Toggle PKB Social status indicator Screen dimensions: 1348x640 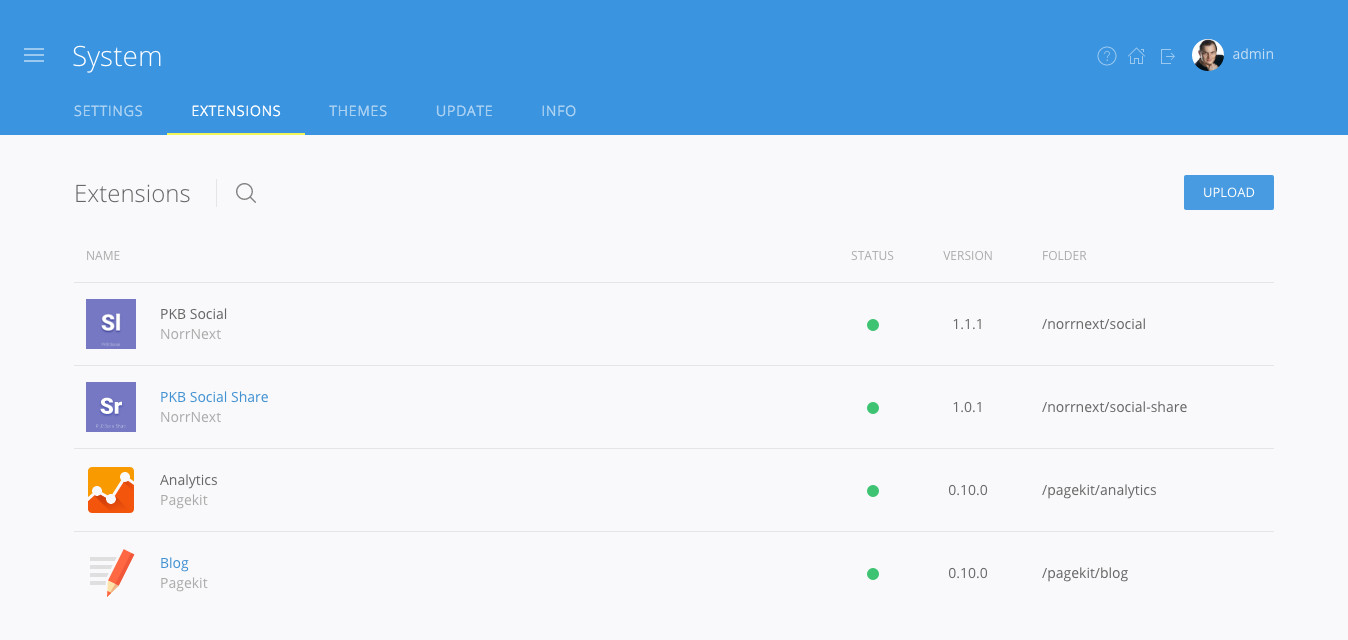pyautogui.click(x=873, y=324)
